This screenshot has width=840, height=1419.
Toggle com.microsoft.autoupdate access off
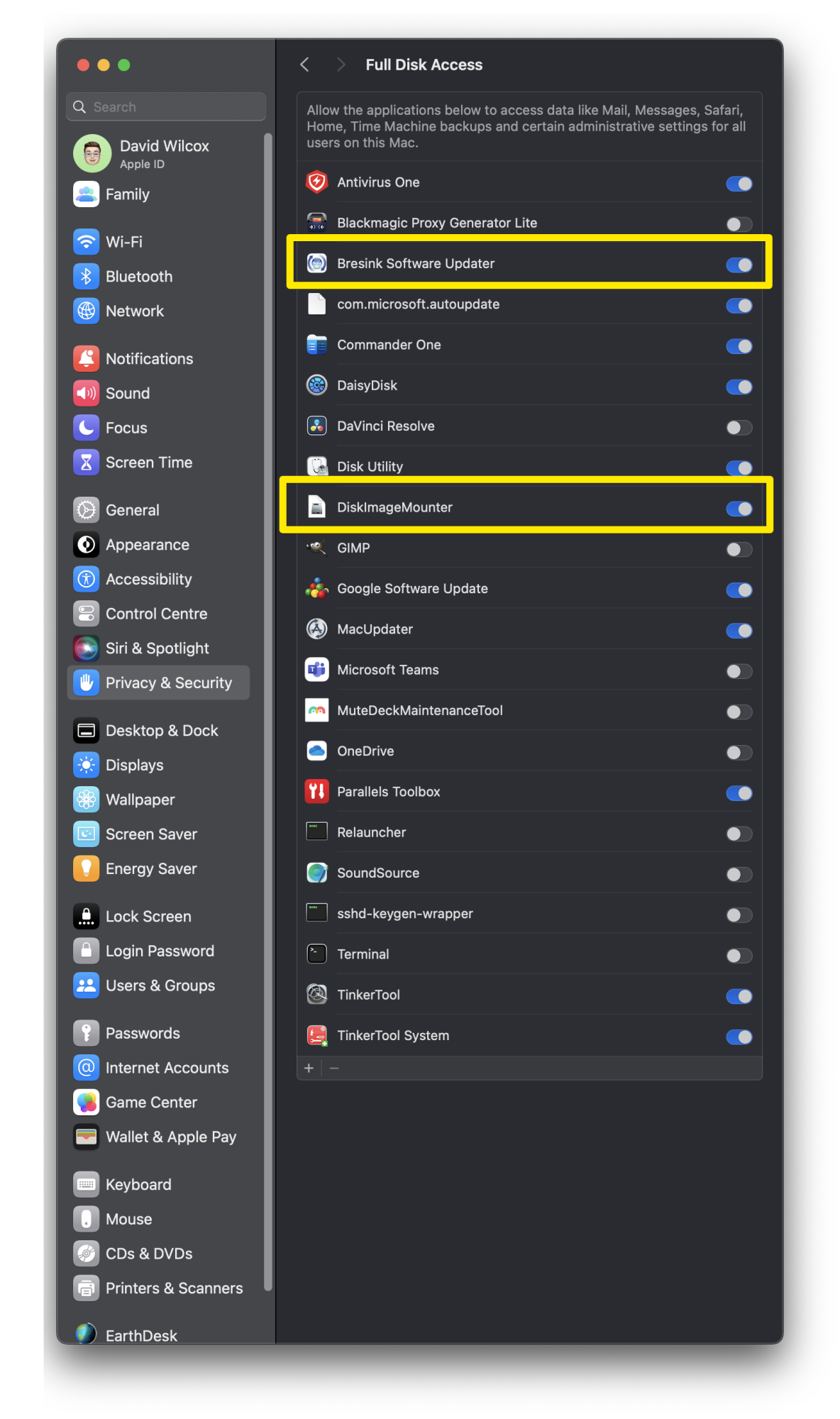pos(739,306)
